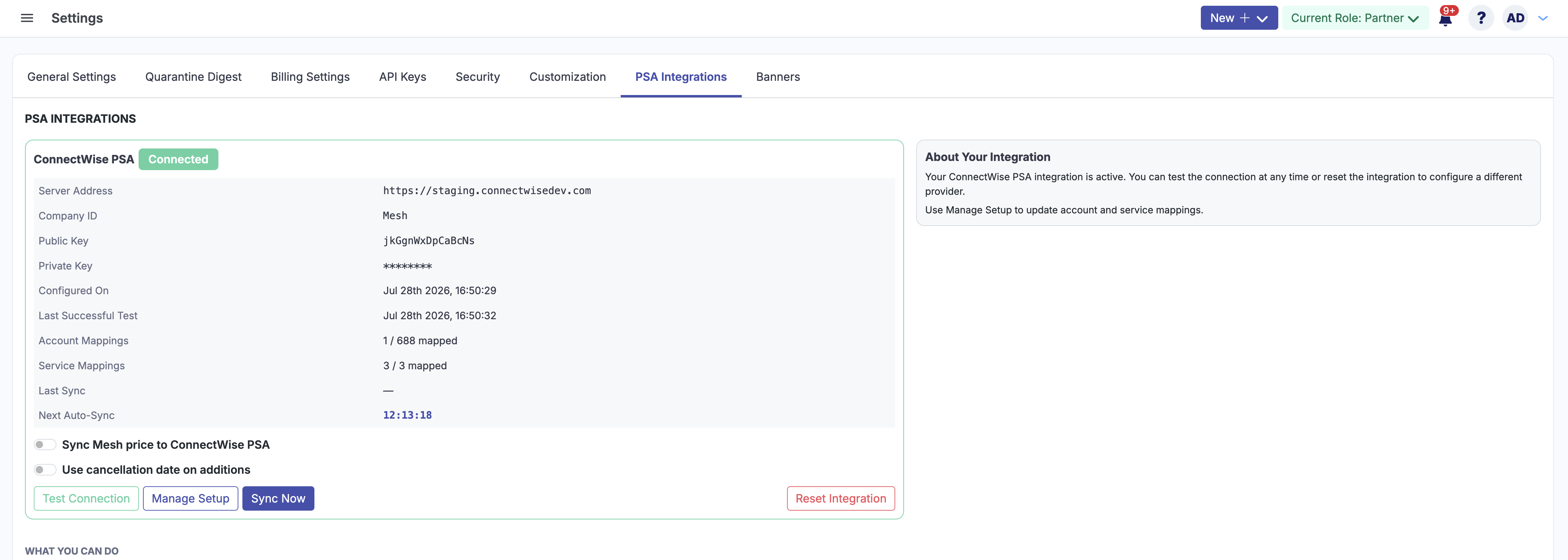Click the Company ID value Mesh
This screenshot has height=560, width=1568.
(395, 215)
